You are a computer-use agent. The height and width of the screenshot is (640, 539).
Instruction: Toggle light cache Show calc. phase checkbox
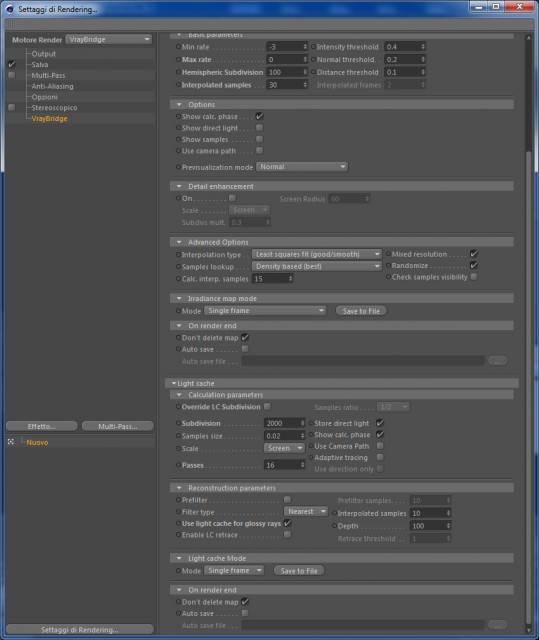[380, 434]
